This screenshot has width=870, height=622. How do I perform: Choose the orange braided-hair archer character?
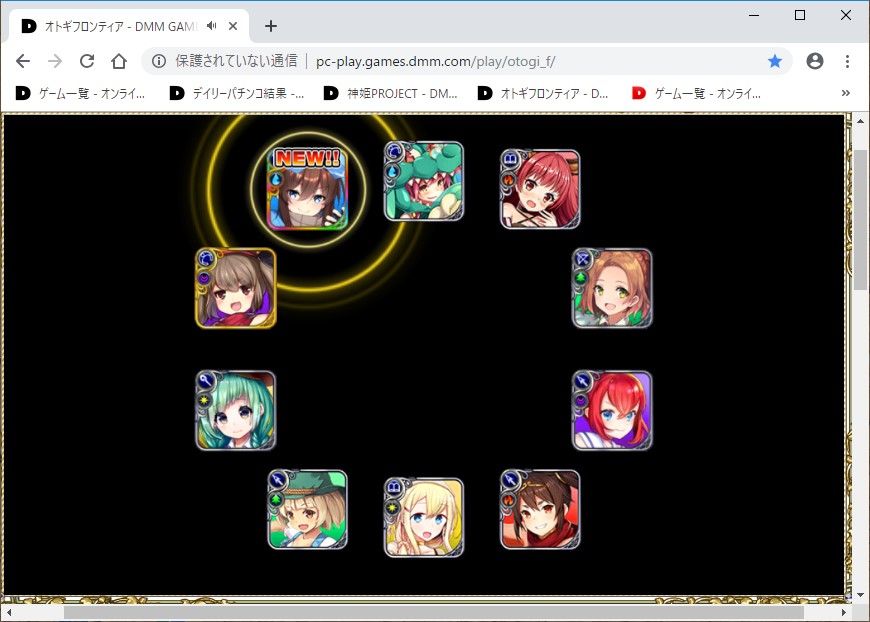612,288
